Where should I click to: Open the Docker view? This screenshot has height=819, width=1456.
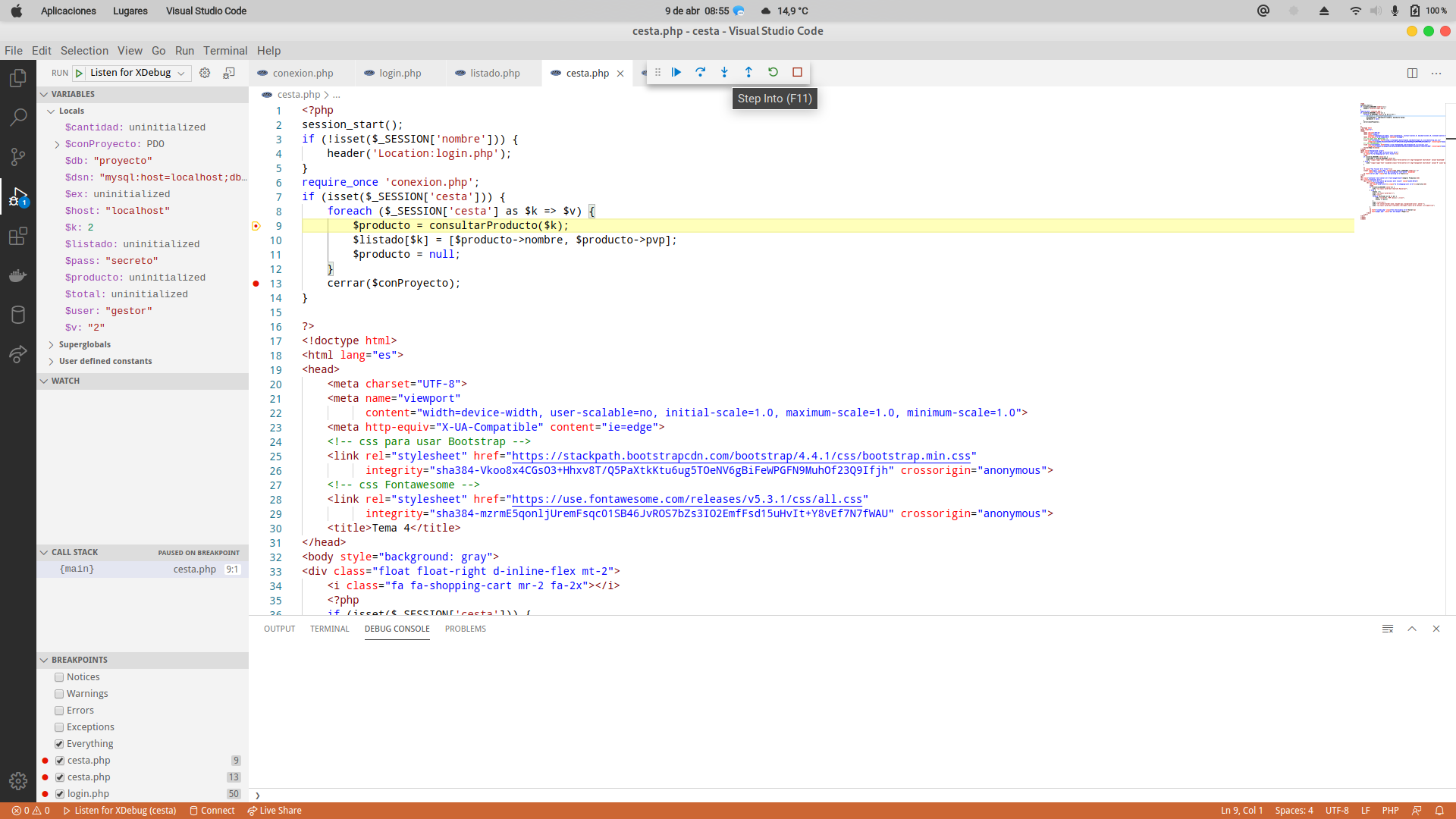pos(18,275)
